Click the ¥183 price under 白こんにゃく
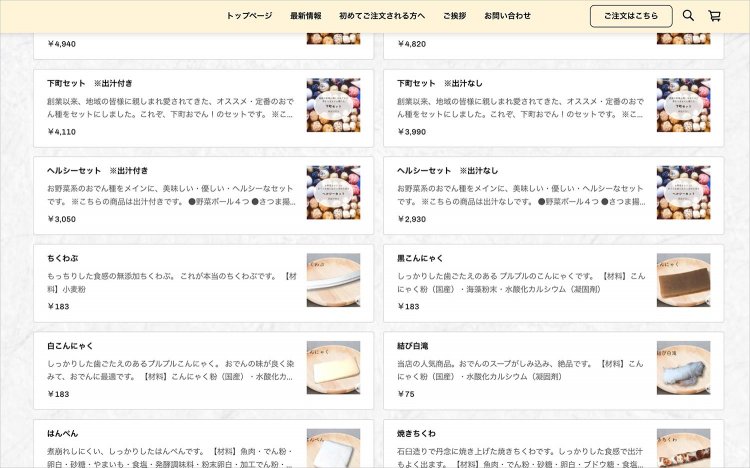This screenshot has width=750, height=468. point(58,394)
